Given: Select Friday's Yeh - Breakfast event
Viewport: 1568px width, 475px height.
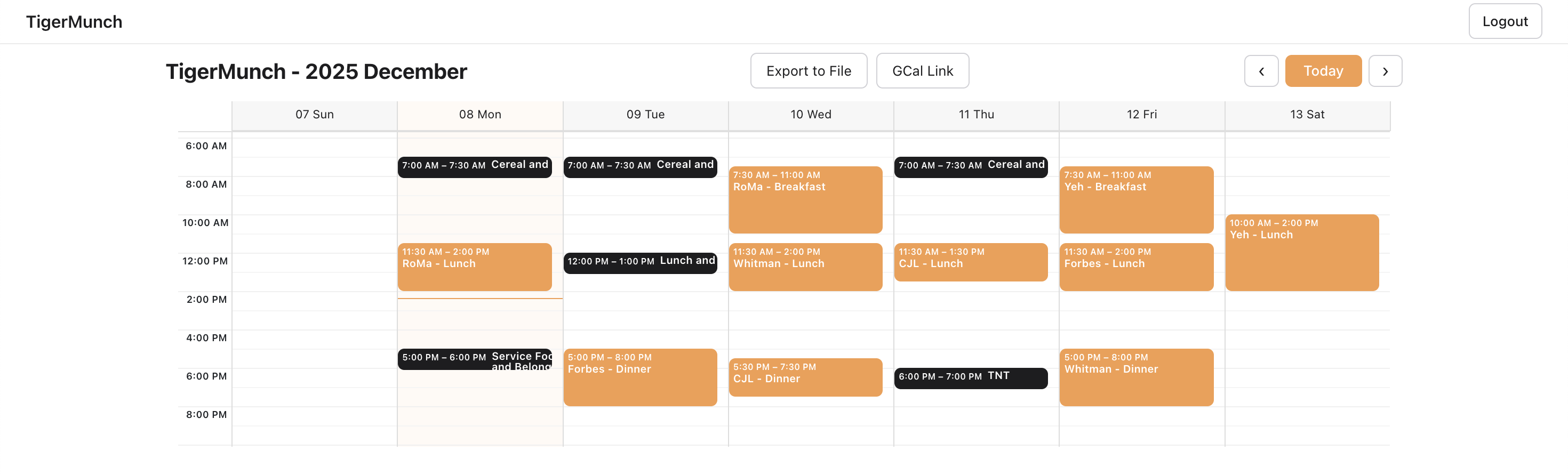Looking at the screenshot, I should (x=1136, y=199).
